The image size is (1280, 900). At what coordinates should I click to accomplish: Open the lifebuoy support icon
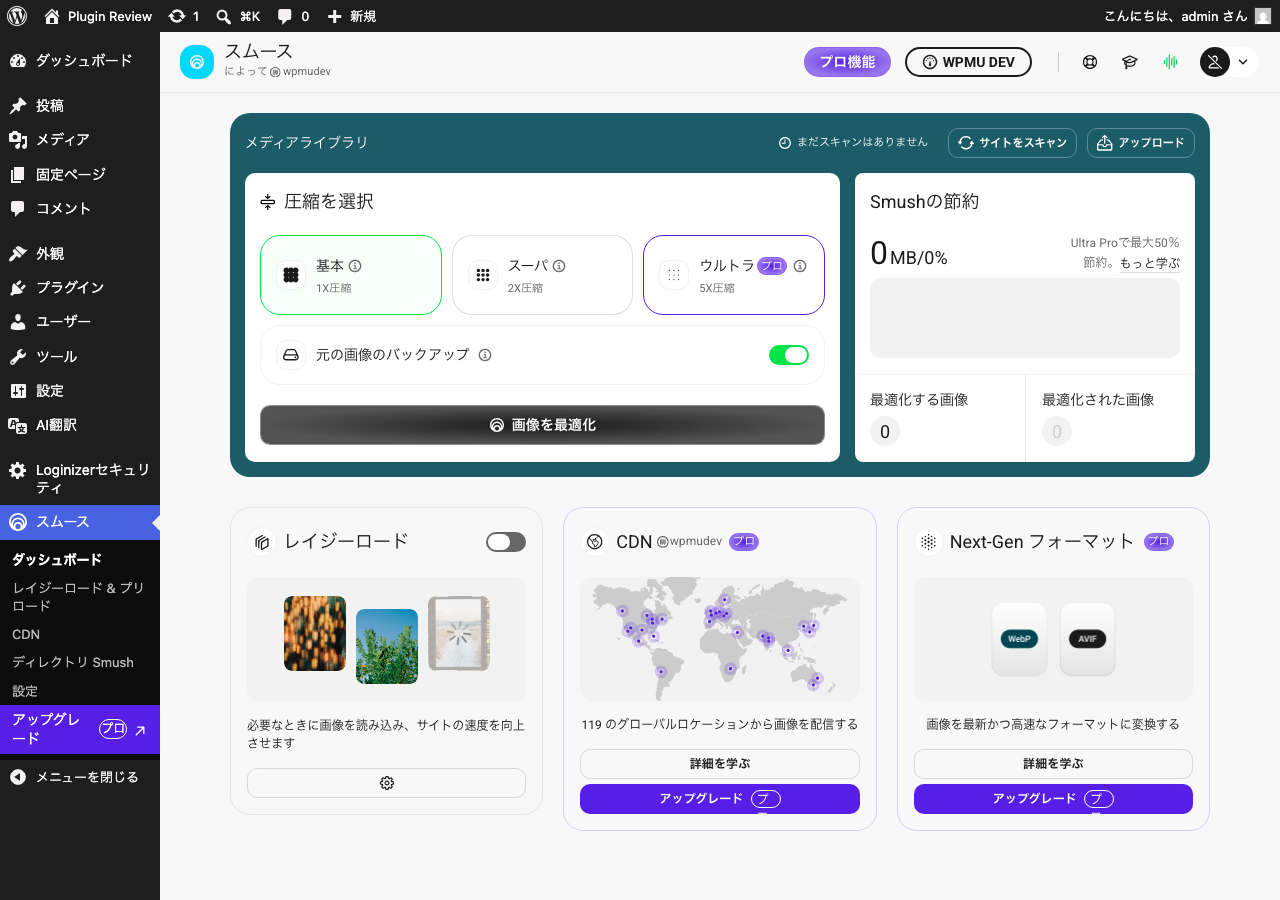(x=1090, y=62)
